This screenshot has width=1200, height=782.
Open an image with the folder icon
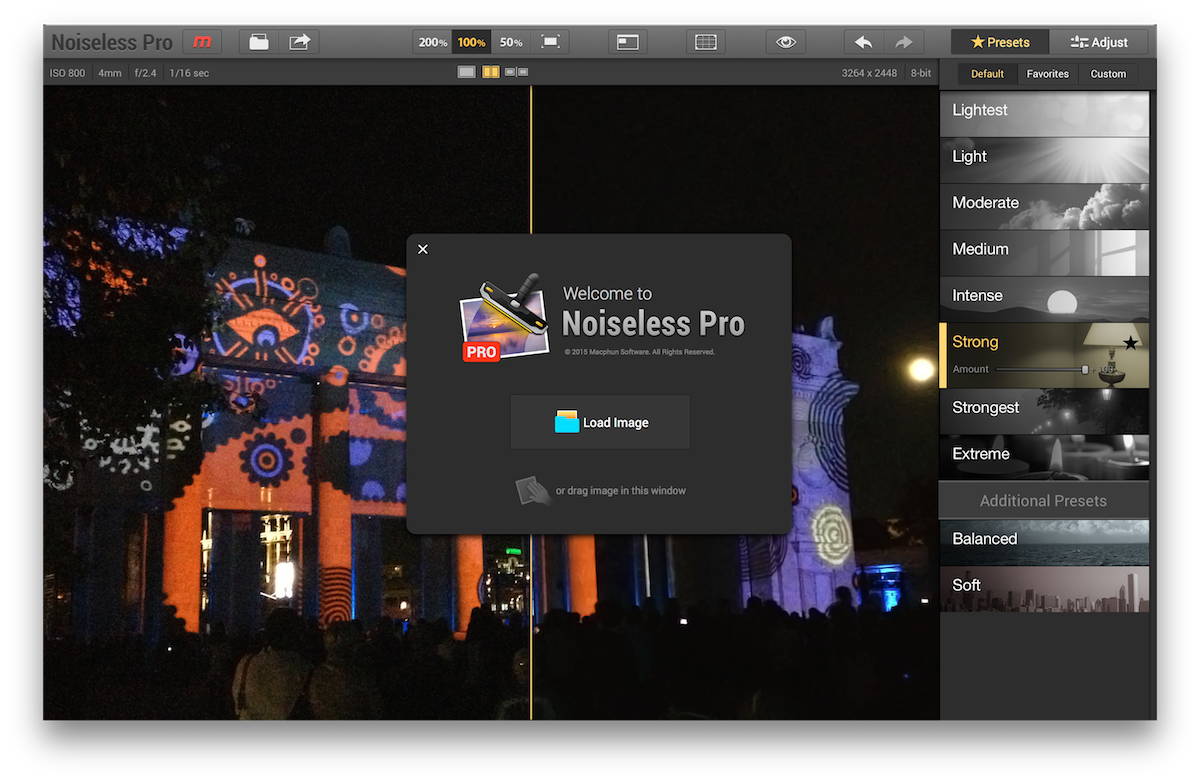point(259,42)
